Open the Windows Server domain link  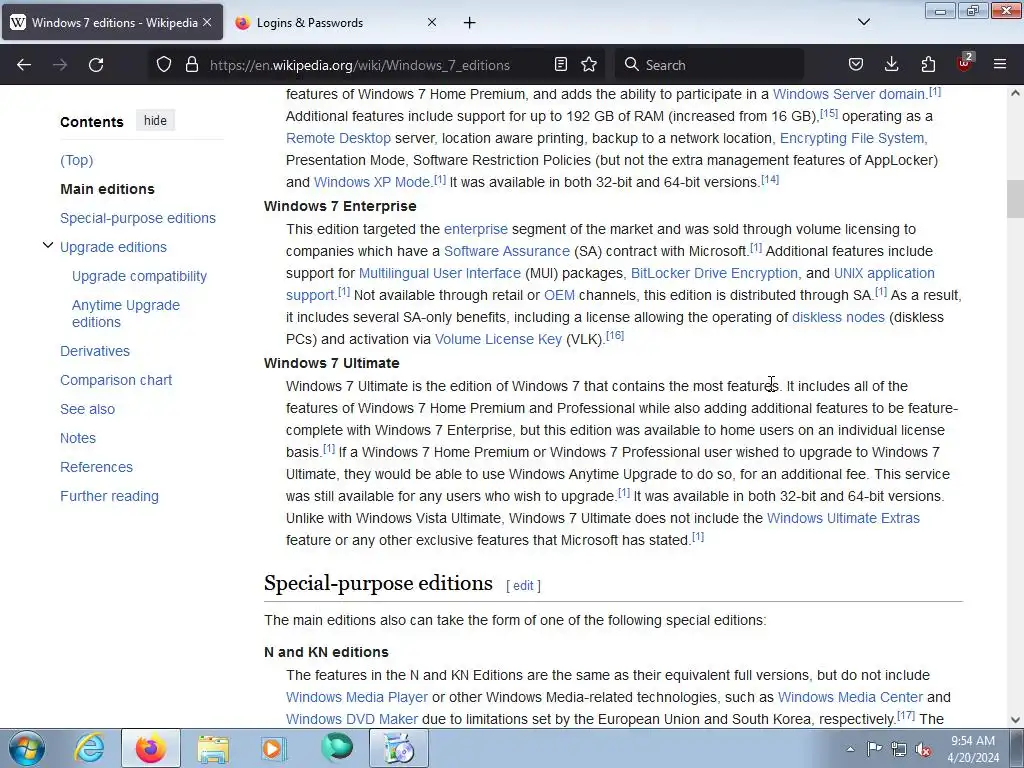pyautogui.click(x=849, y=94)
